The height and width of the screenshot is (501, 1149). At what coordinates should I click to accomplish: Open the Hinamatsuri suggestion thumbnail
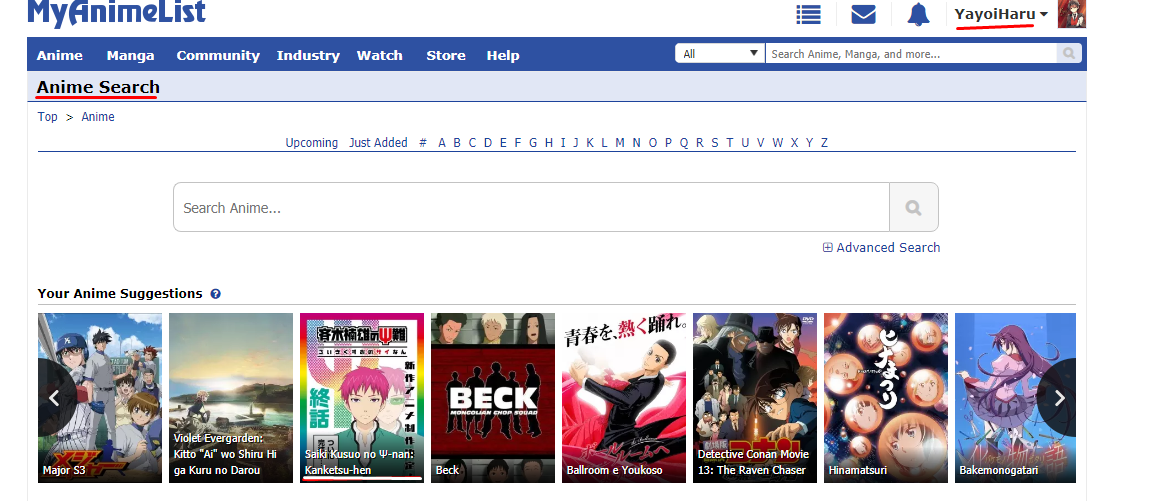point(885,397)
